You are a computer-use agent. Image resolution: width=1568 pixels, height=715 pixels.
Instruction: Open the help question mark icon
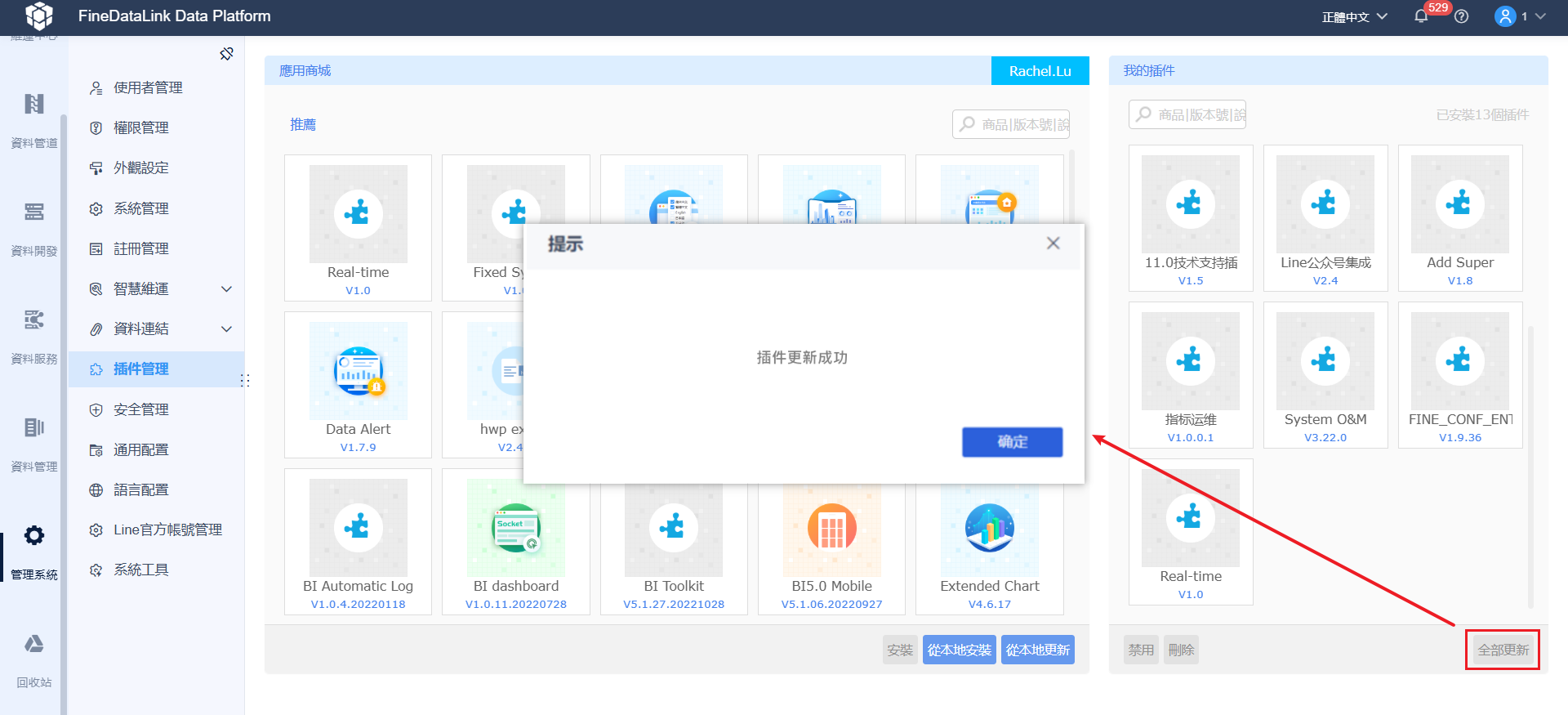pyautogui.click(x=1462, y=16)
